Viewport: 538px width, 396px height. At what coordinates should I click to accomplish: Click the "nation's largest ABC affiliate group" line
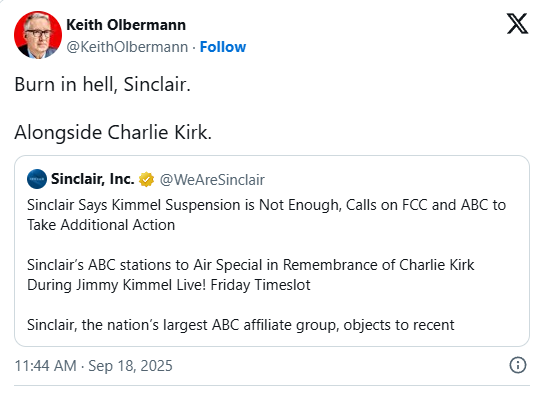[241, 325]
